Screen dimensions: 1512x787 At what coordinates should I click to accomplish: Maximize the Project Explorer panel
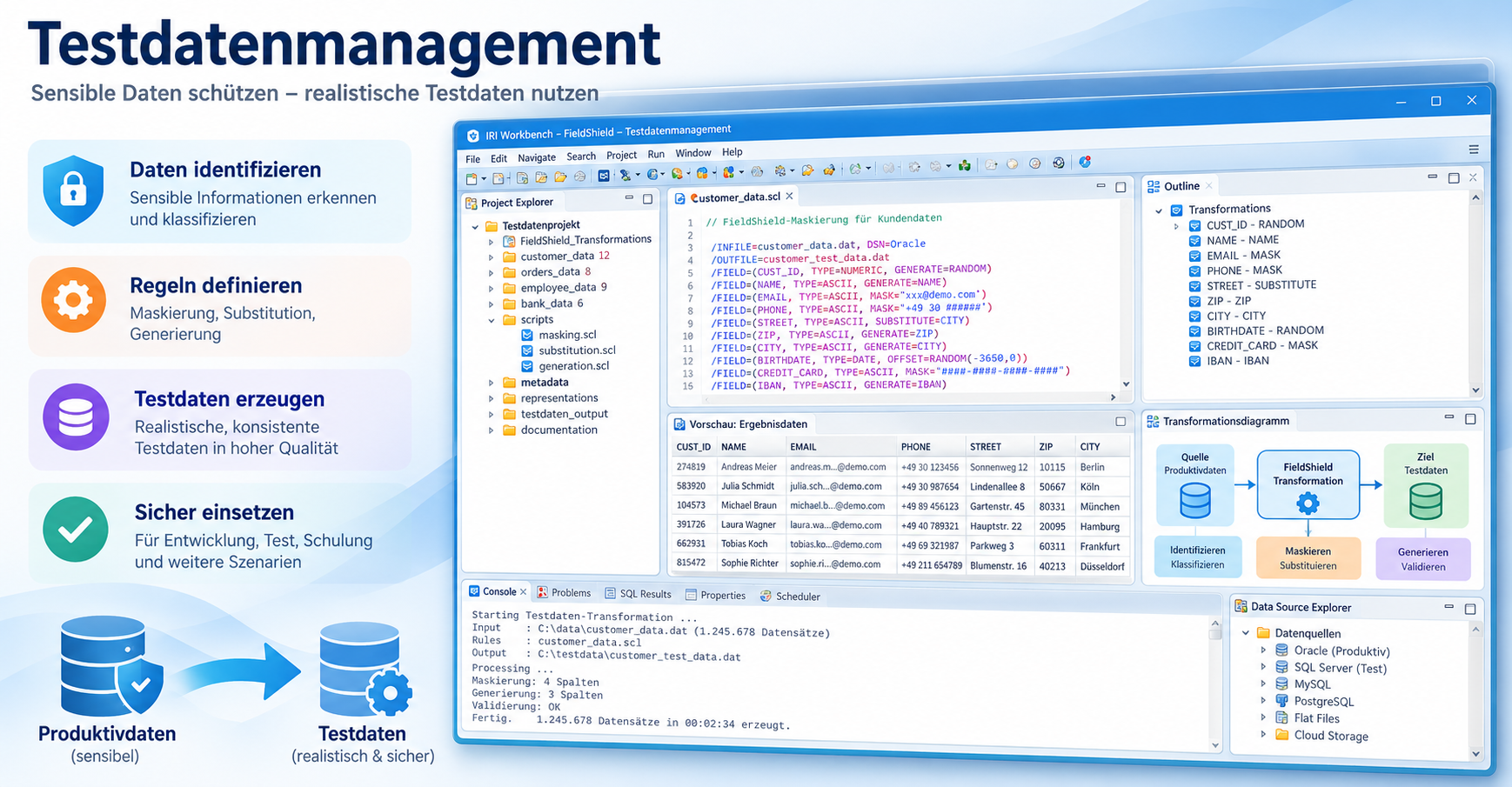click(x=647, y=199)
